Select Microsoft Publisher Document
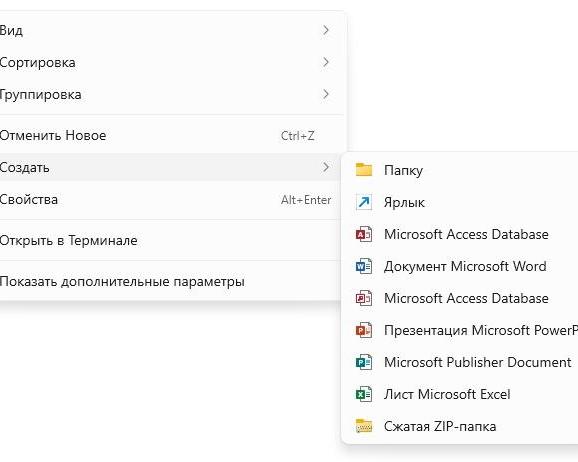Viewport: 578px width, 462px height. coord(461,362)
